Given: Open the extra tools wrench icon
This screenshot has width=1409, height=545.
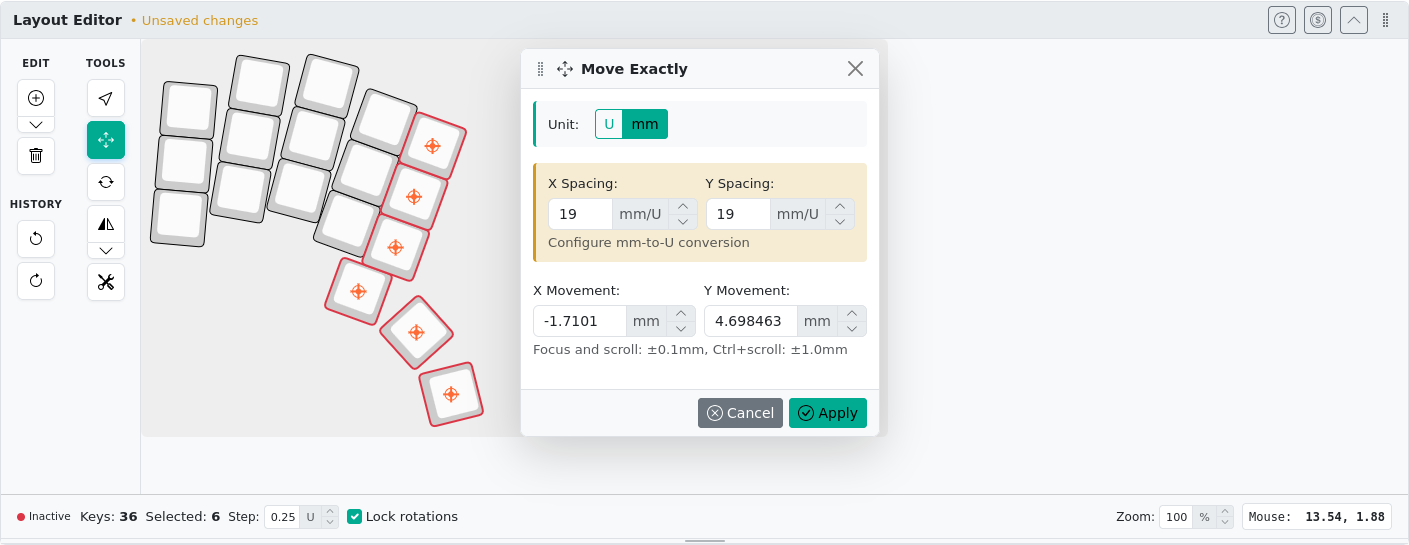Looking at the screenshot, I should 106,282.
